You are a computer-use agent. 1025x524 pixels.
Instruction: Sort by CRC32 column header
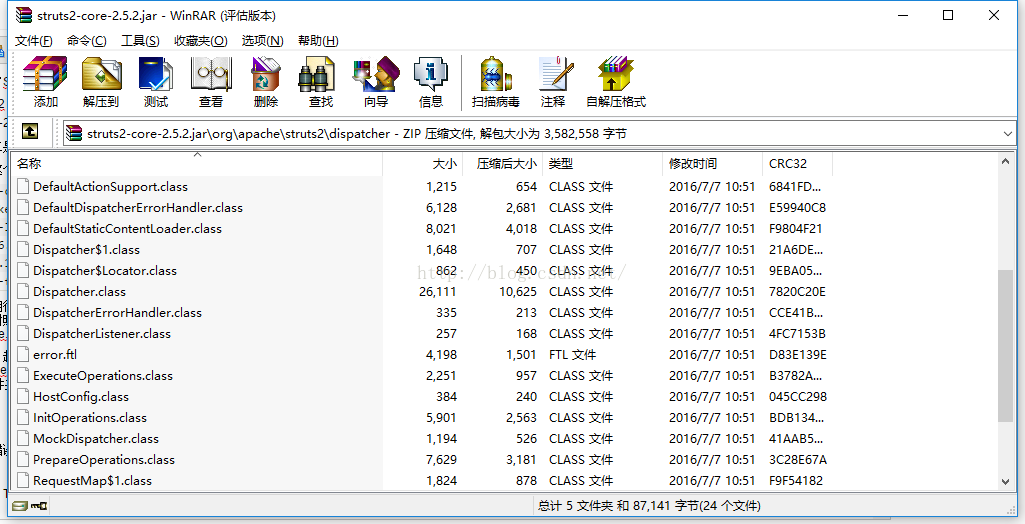pyautogui.click(x=797, y=163)
